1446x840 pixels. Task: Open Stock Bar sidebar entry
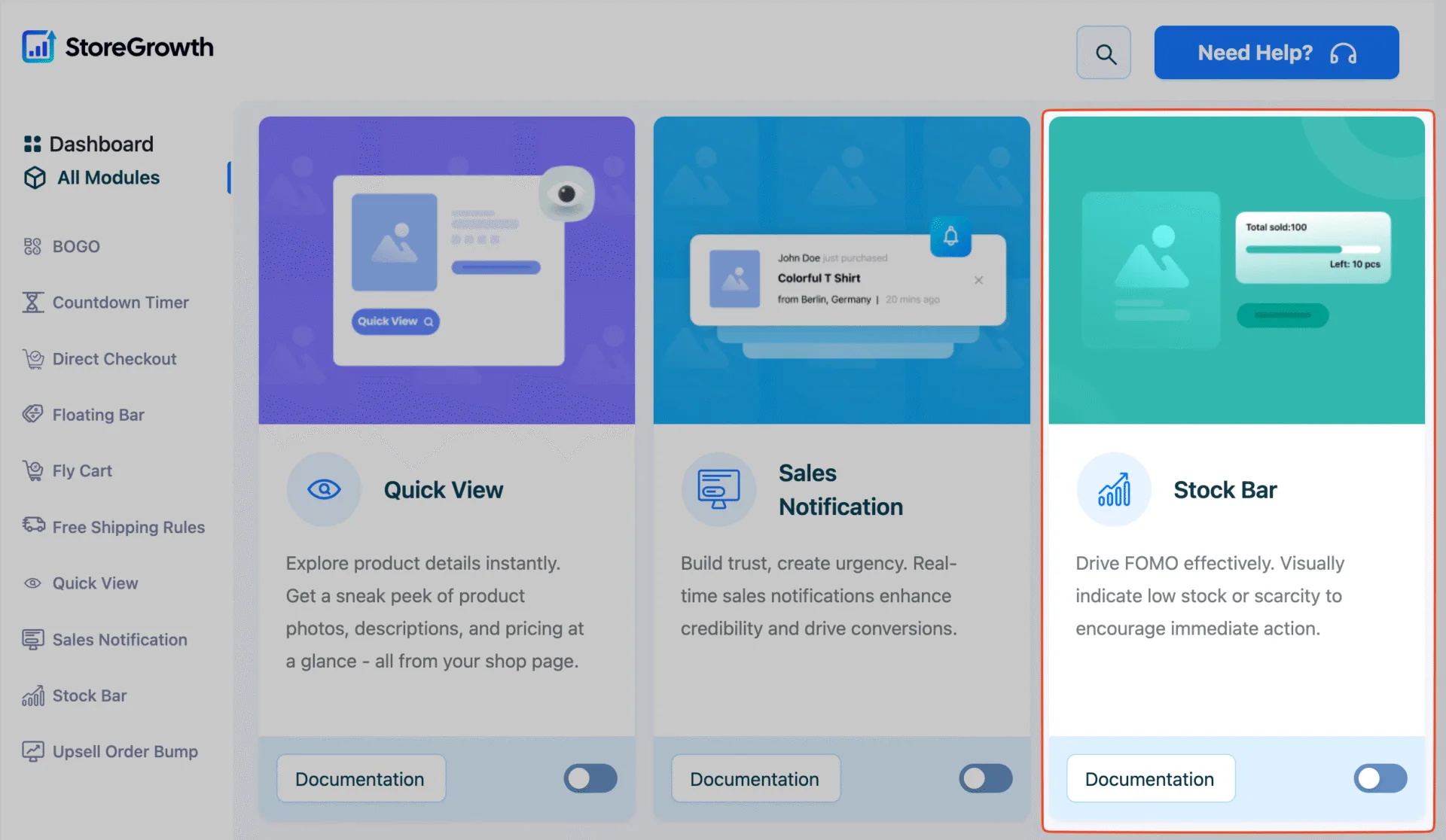pyautogui.click(x=75, y=695)
